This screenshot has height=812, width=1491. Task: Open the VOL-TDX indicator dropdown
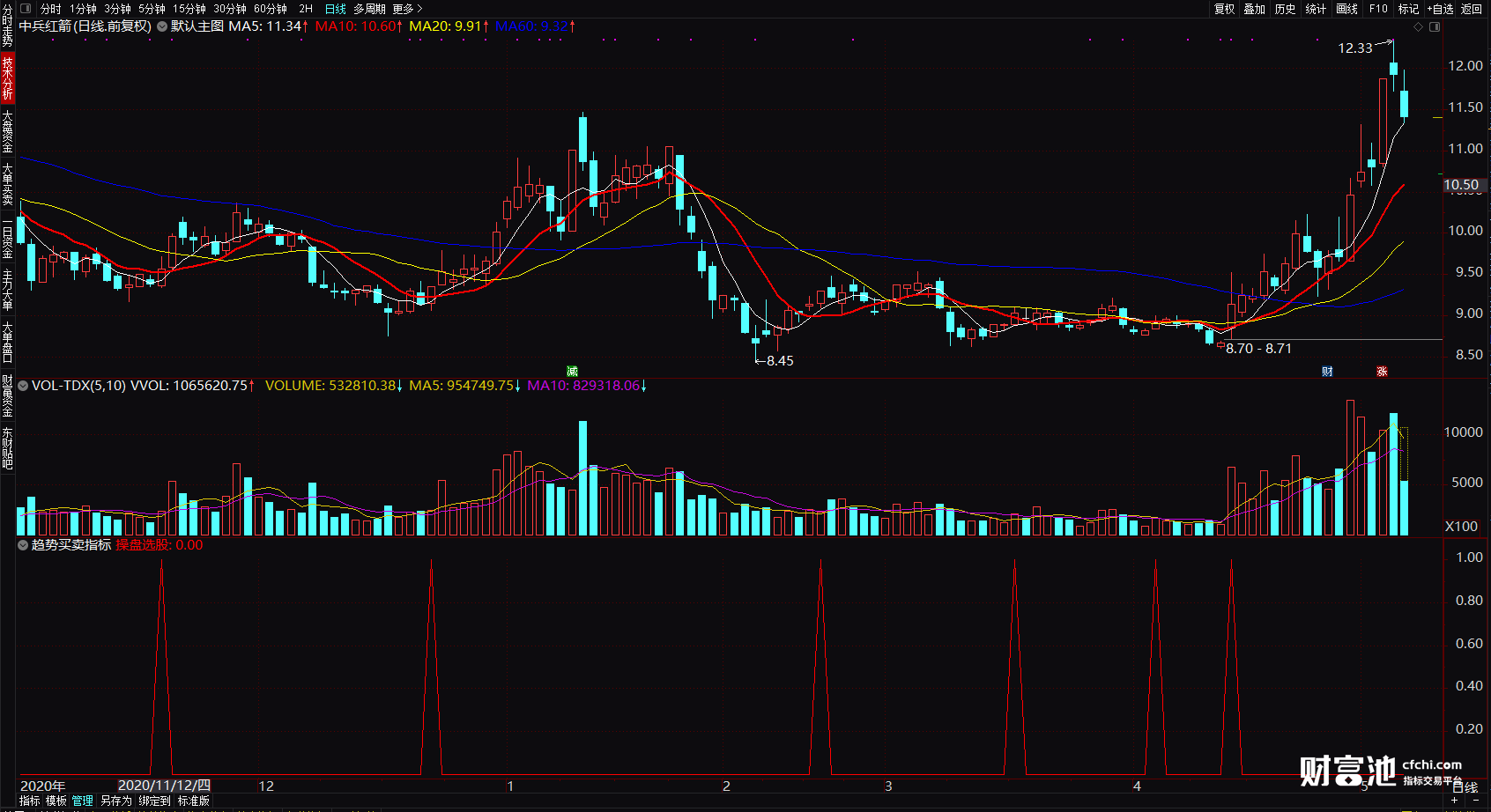[x=23, y=386]
